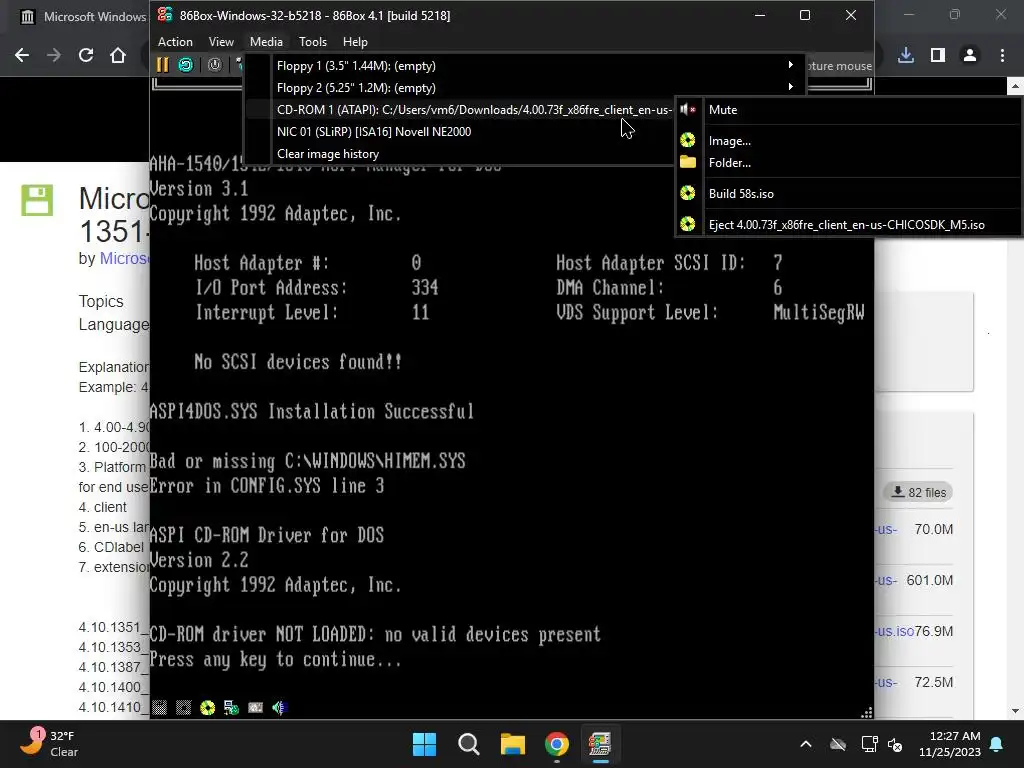The image size is (1024, 768).
Task: Click the 82 files download button
Action: click(918, 492)
